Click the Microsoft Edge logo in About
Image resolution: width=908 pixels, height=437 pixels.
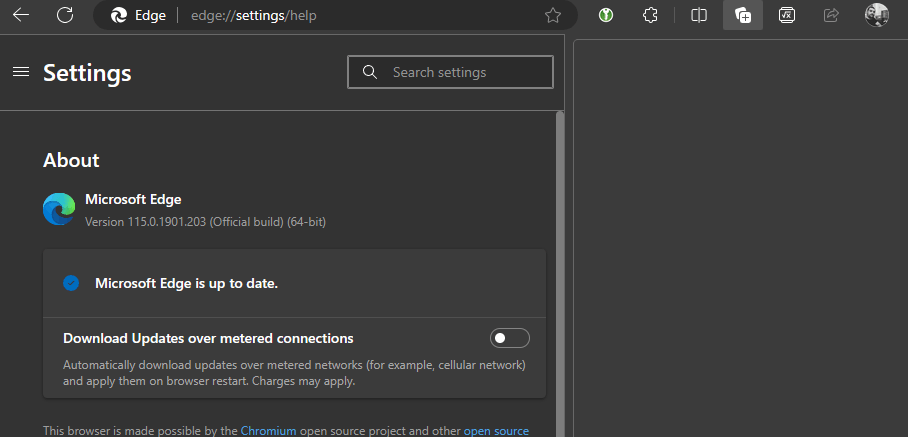59,209
